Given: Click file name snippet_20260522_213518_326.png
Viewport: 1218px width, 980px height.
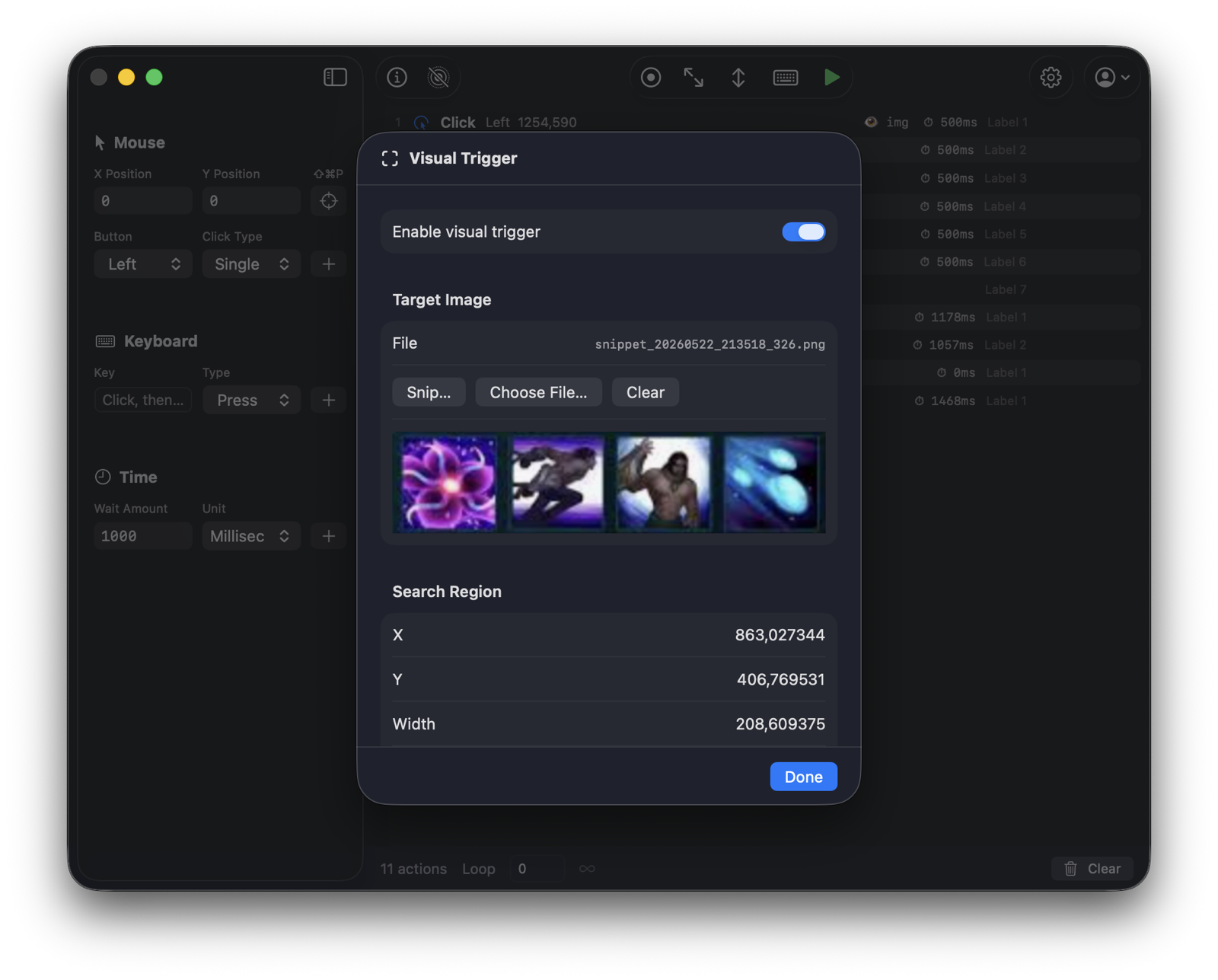Looking at the screenshot, I should (709, 344).
